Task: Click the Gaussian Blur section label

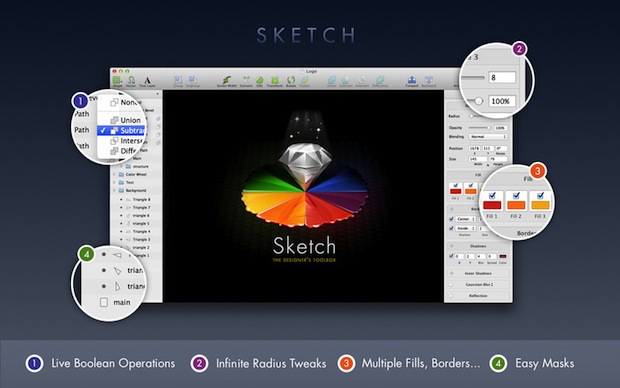Action: coord(478,284)
